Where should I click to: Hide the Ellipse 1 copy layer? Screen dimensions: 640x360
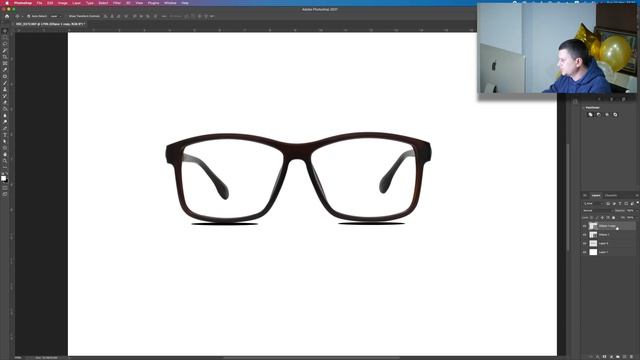click(584, 226)
